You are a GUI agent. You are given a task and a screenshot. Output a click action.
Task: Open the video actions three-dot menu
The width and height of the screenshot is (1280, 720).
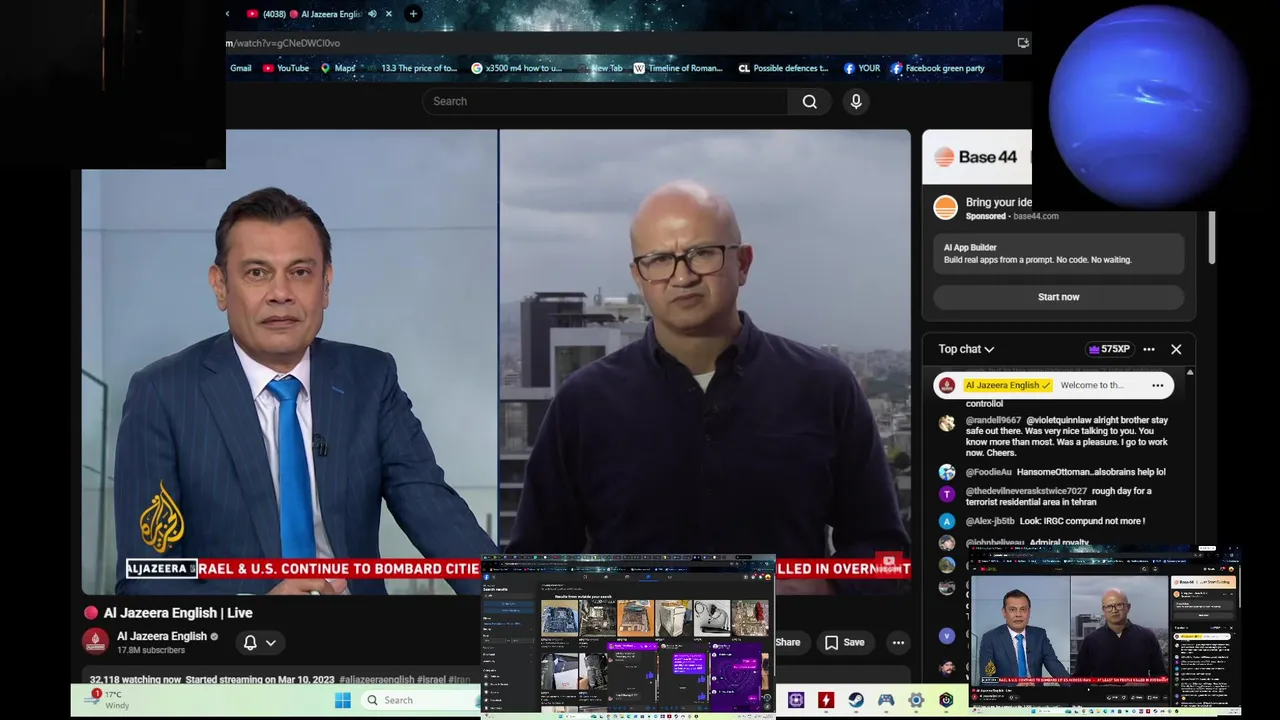(x=898, y=642)
